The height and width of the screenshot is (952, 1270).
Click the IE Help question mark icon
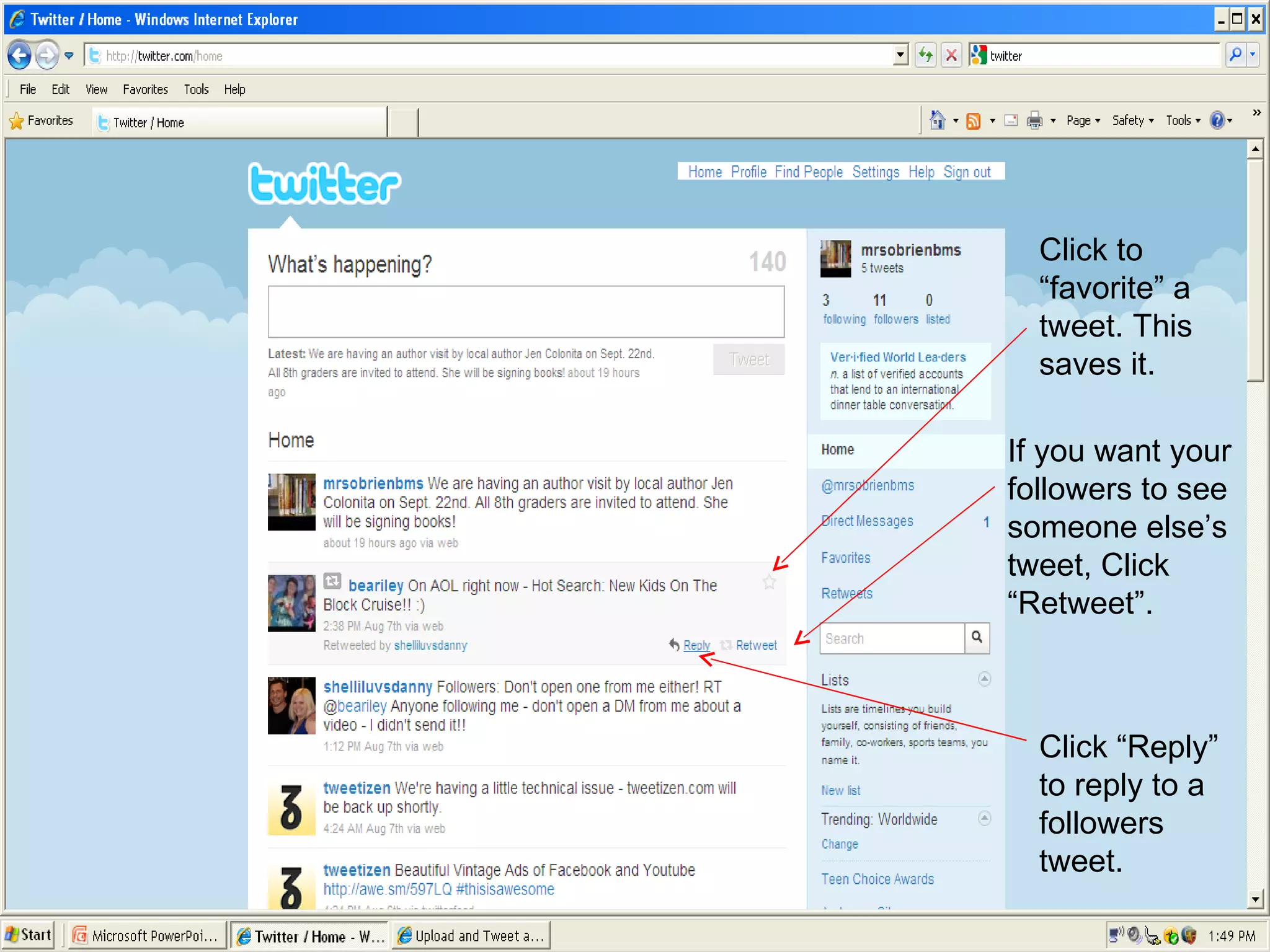[x=1217, y=120]
